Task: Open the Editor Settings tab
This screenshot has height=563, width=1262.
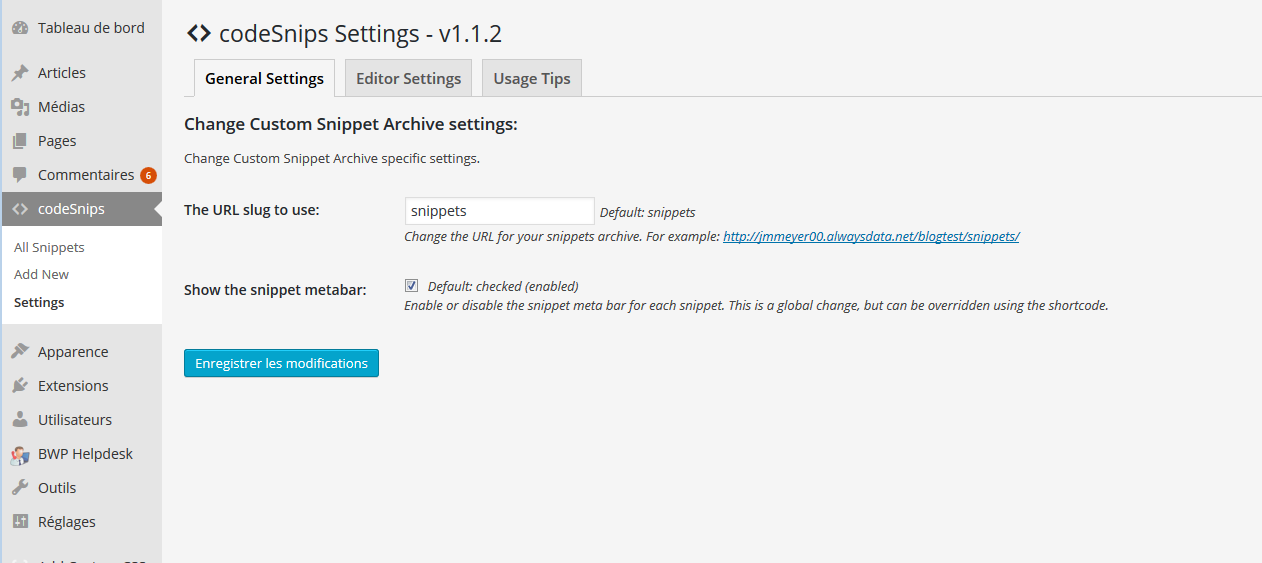Action: click(x=408, y=78)
